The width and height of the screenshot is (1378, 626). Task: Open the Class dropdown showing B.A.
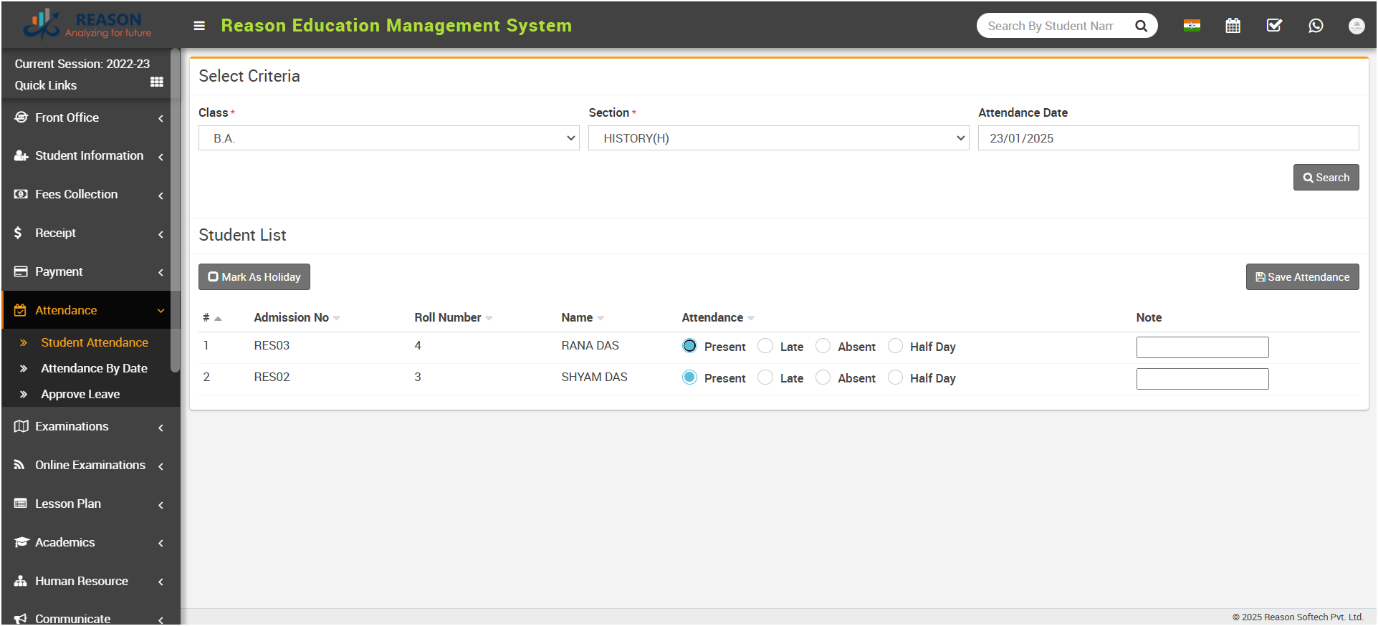pyautogui.click(x=389, y=138)
